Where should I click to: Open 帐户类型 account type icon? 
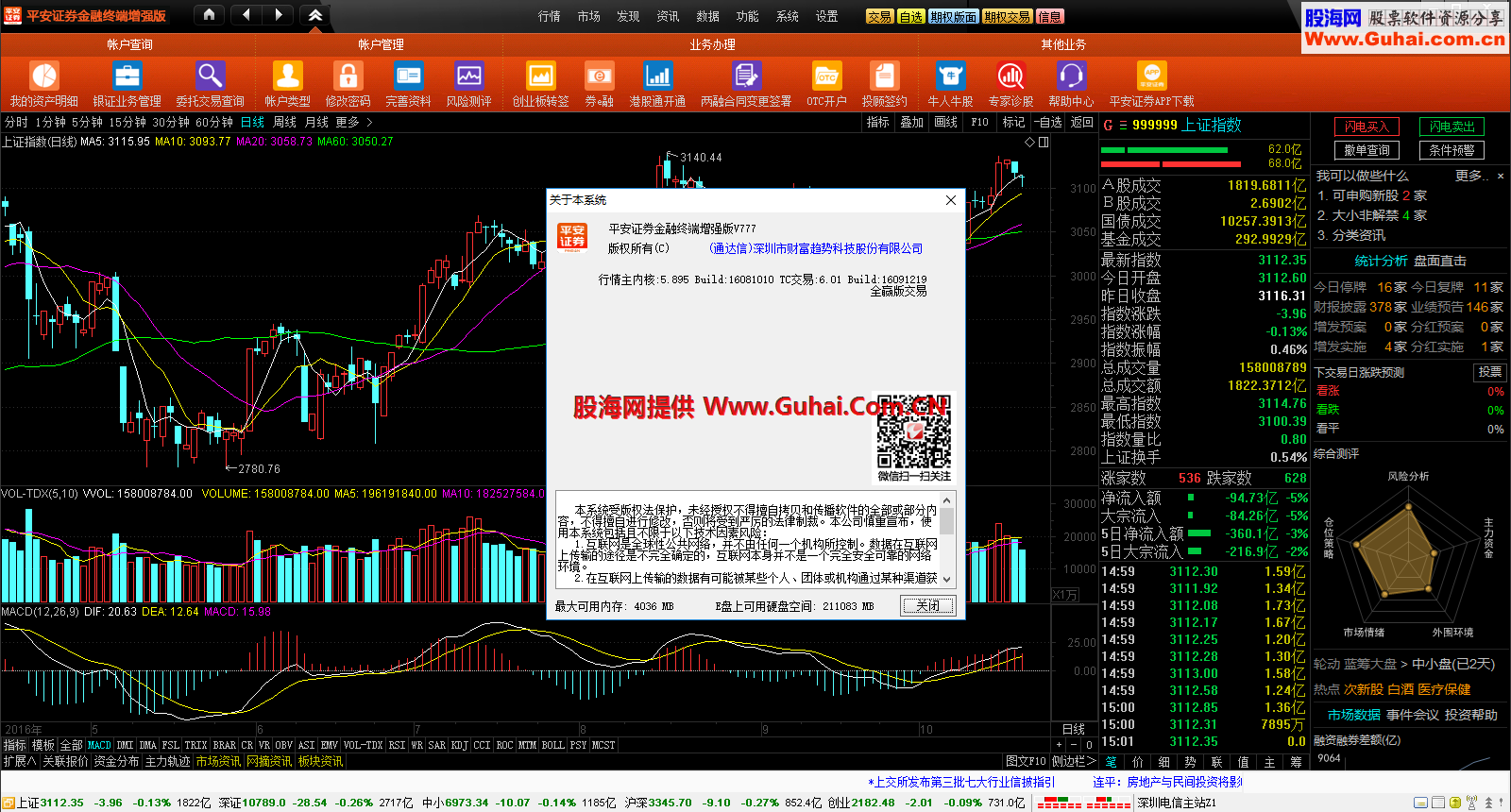pyautogui.click(x=287, y=76)
